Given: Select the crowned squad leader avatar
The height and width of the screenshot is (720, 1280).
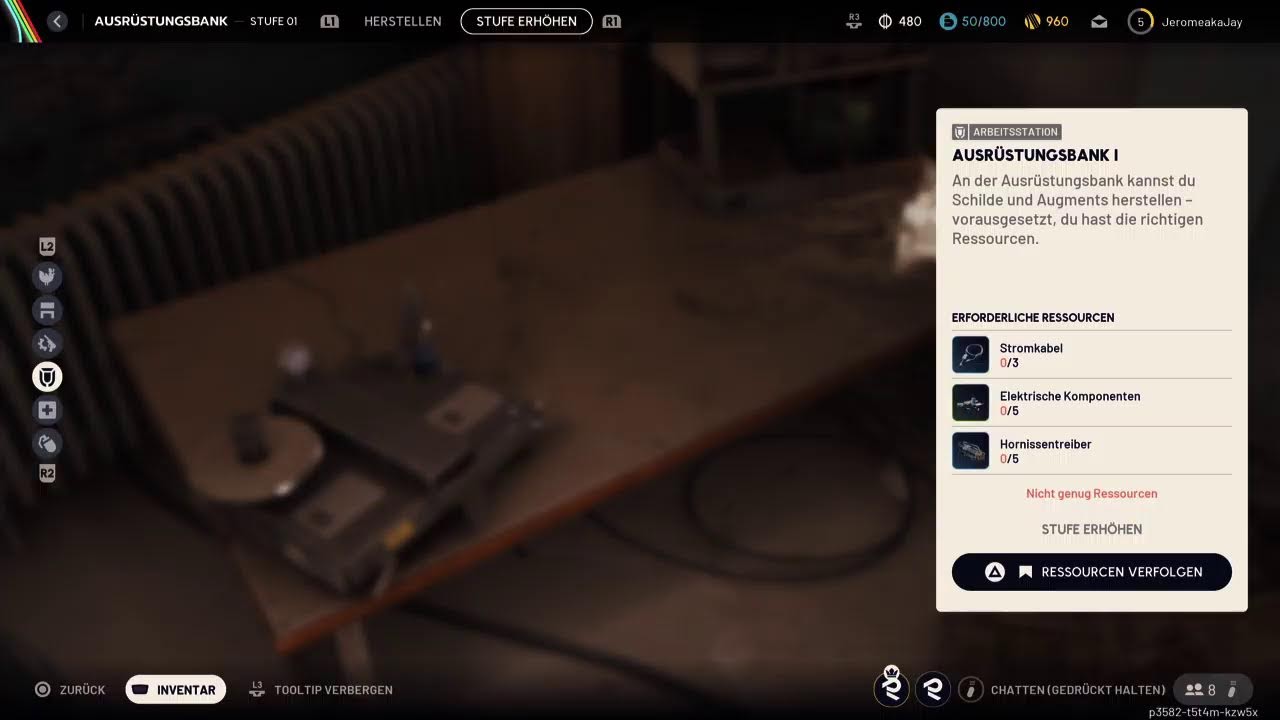Looking at the screenshot, I should click(x=892, y=687).
